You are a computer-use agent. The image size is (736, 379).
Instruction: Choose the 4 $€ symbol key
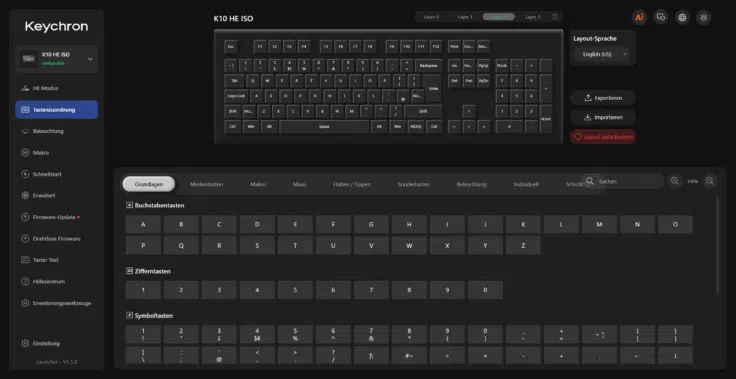pos(257,334)
